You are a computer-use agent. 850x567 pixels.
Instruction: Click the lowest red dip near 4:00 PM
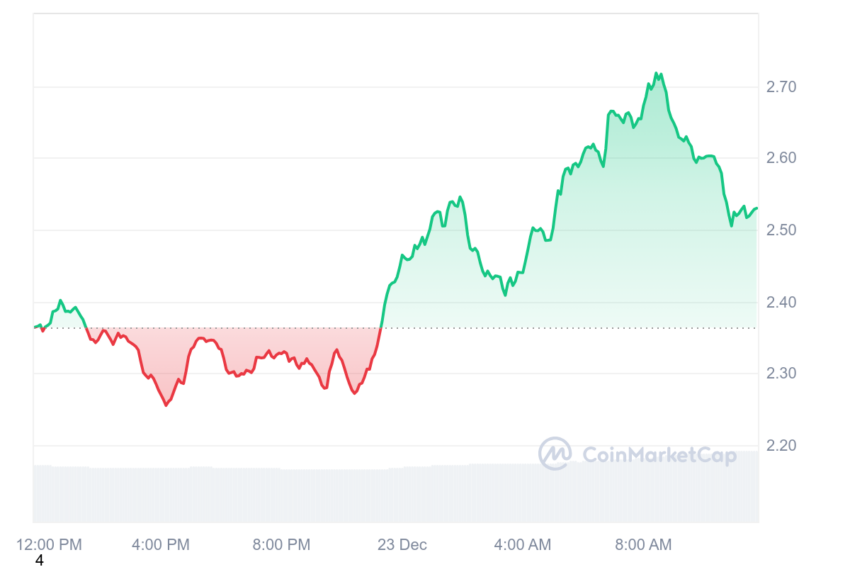(166, 404)
